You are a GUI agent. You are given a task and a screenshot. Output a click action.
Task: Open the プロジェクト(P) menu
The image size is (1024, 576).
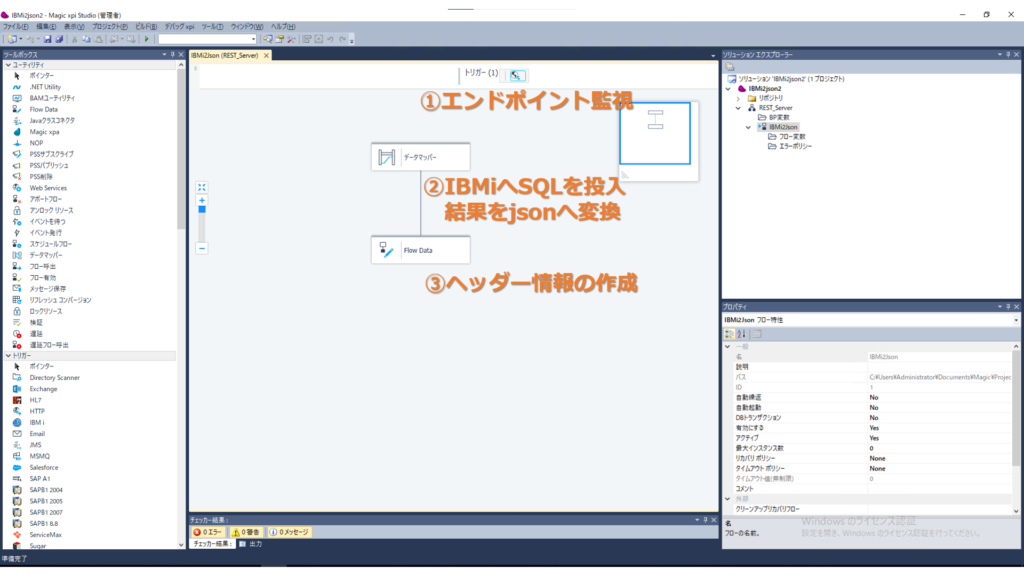pos(110,27)
